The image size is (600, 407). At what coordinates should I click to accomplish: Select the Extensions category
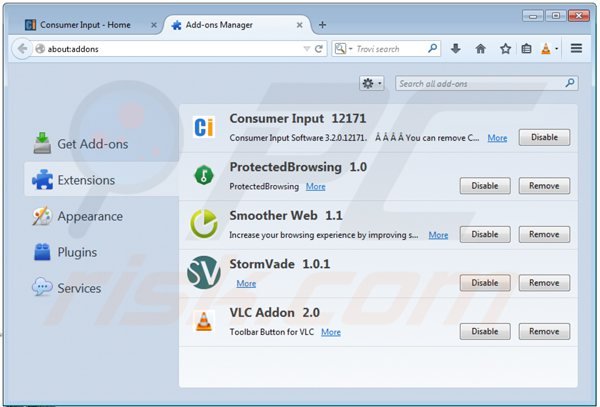pyautogui.click(x=101, y=180)
